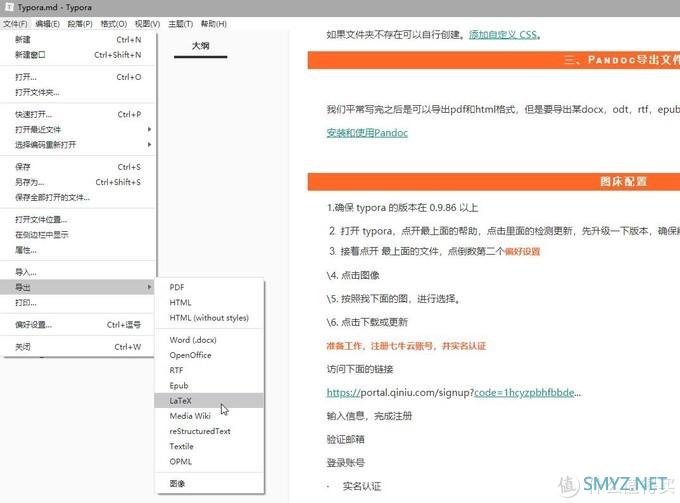Choose 导入... menu entry
This screenshot has width=680, height=503.
click(x=78, y=272)
